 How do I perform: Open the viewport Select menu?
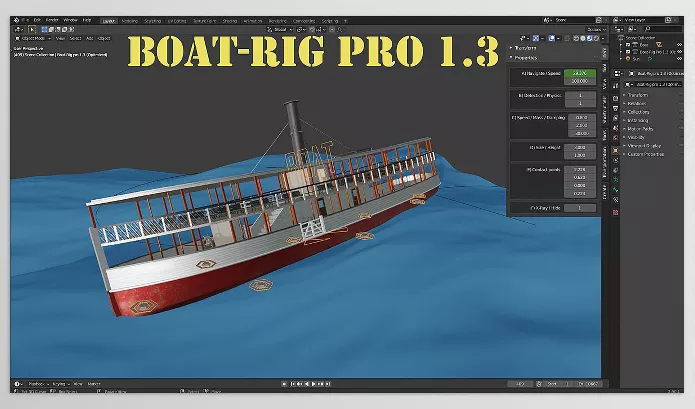[x=75, y=39]
